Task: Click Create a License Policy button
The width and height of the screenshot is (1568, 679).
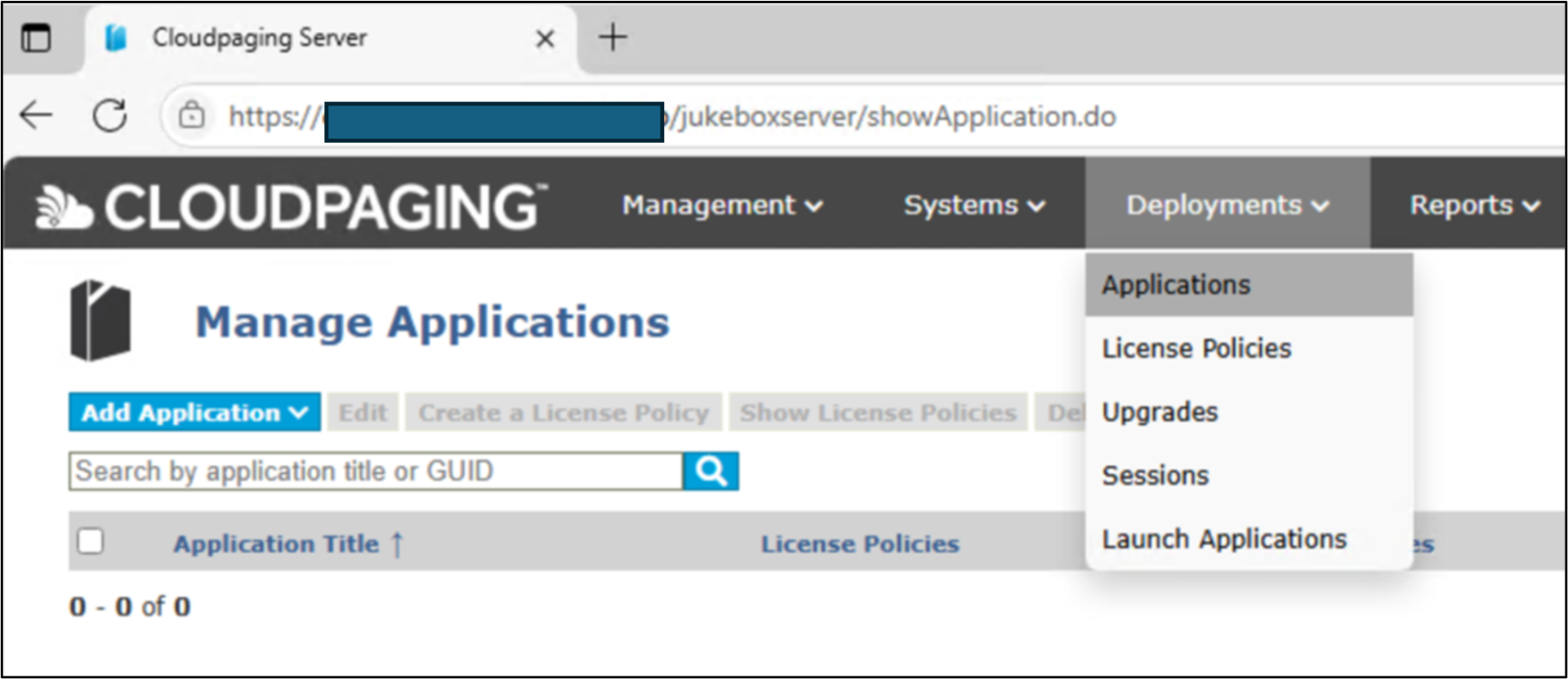Action: (563, 413)
